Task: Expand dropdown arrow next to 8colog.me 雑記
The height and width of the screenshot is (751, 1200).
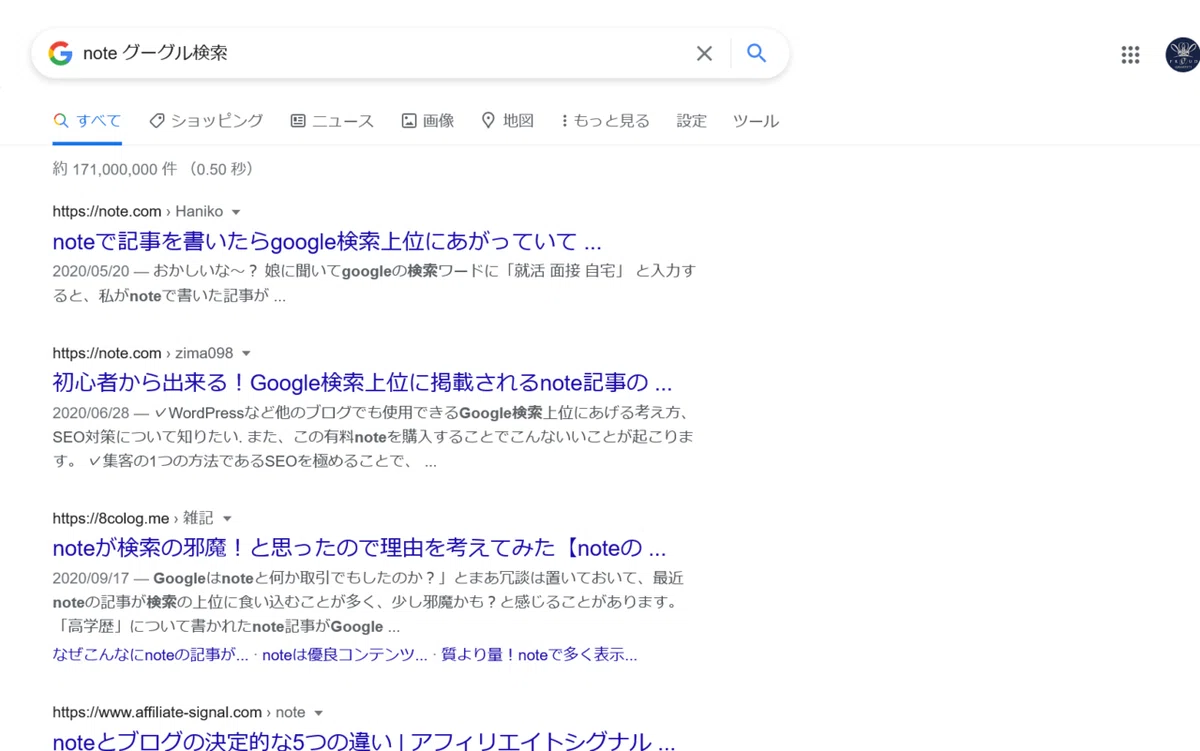Action: pos(227,519)
